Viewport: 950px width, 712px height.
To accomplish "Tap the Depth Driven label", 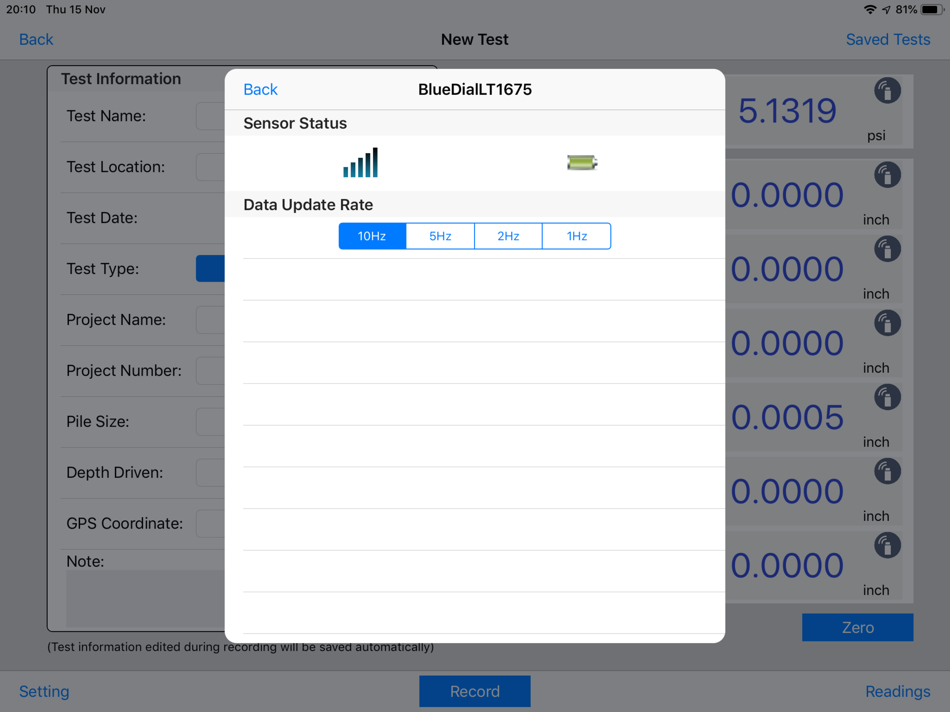I will 115,472.
